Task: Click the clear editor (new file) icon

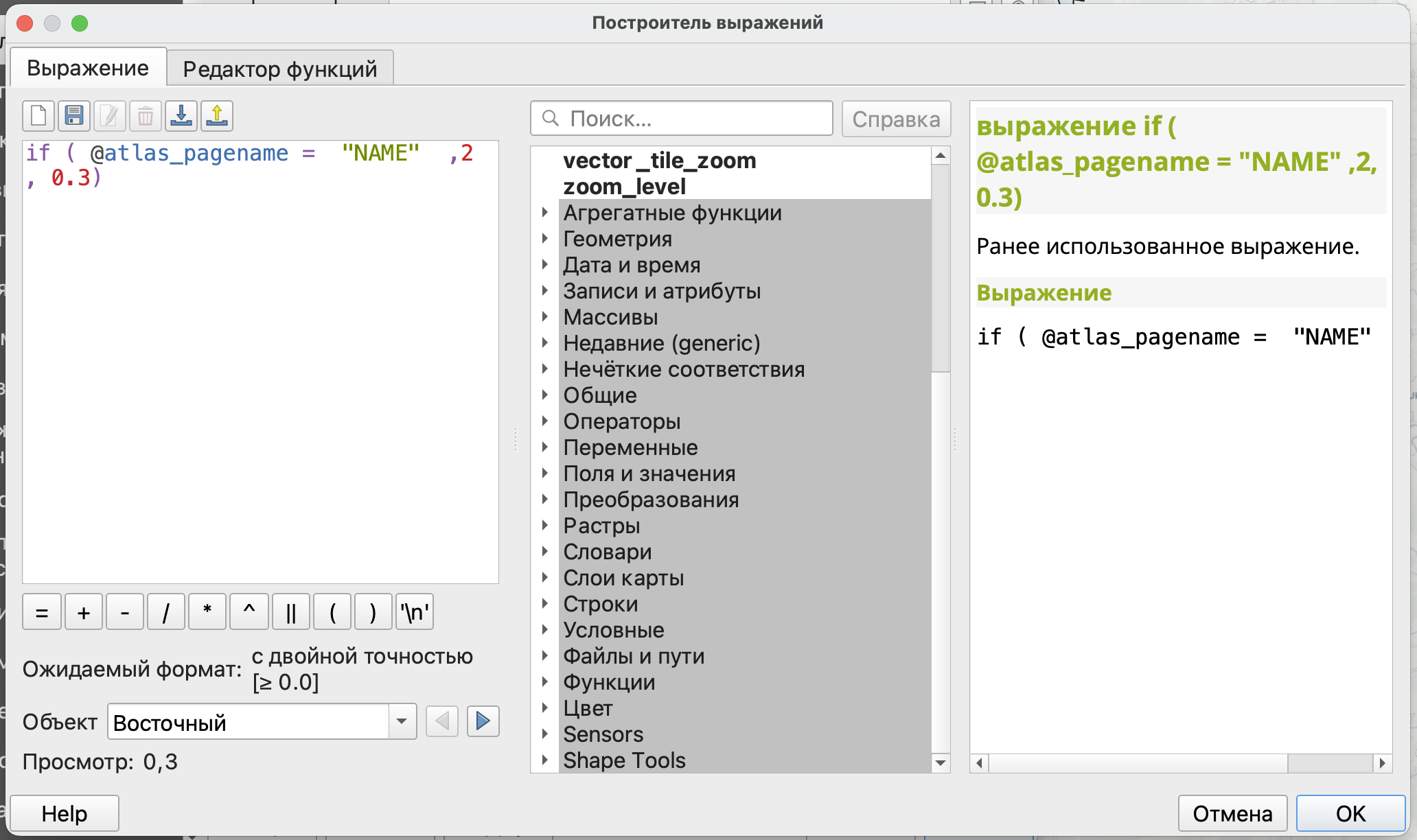Action: (x=38, y=116)
